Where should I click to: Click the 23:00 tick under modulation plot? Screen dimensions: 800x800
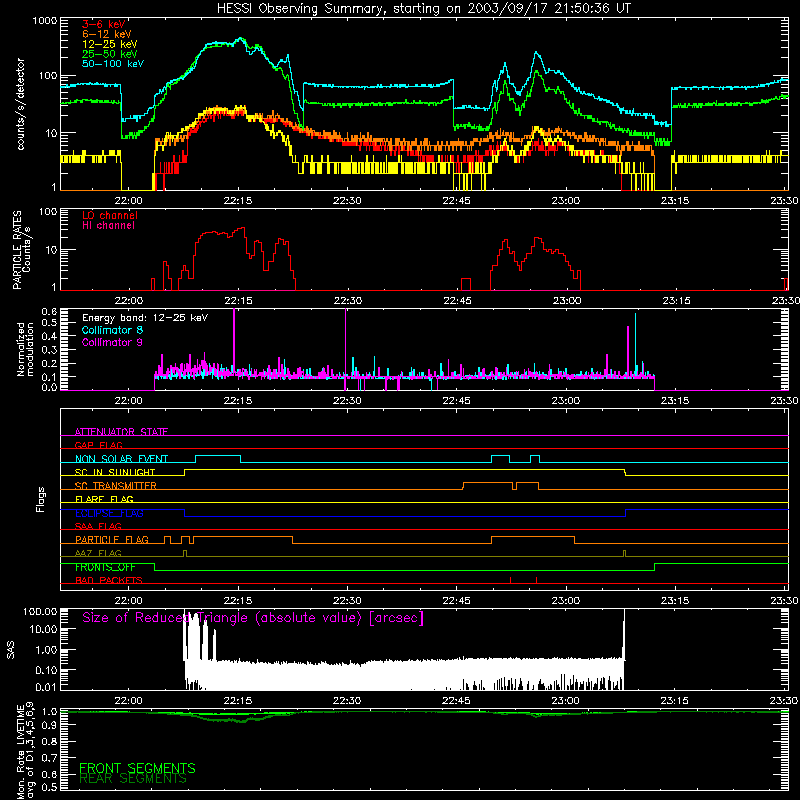pos(566,401)
